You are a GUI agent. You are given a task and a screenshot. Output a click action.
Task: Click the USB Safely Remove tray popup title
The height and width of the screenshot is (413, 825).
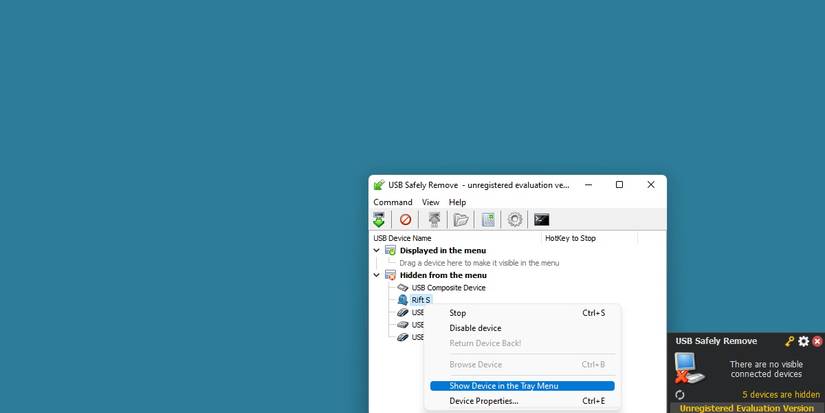pos(716,341)
